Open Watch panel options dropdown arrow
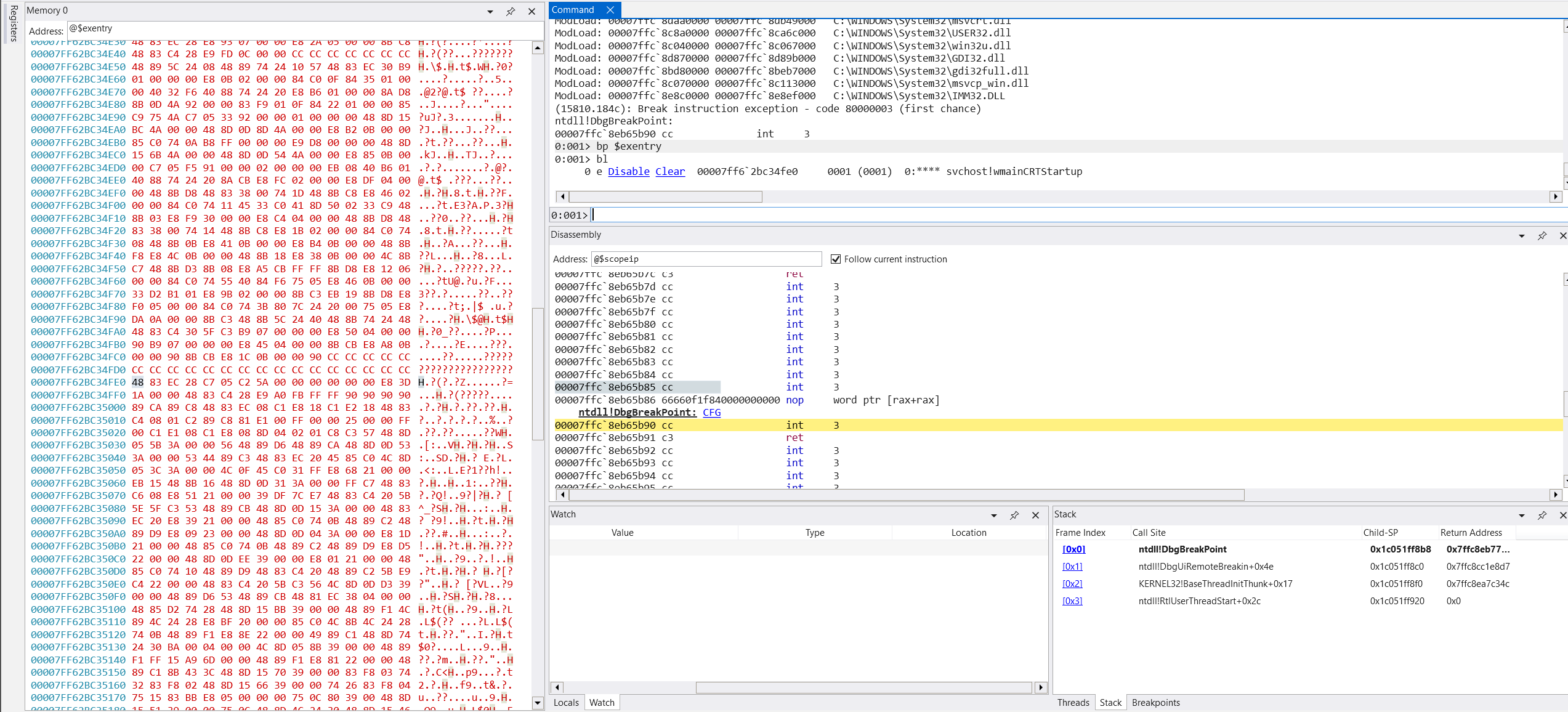This screenshot has width=1568, height=712. pyautogui.click(x=994, y=516)
